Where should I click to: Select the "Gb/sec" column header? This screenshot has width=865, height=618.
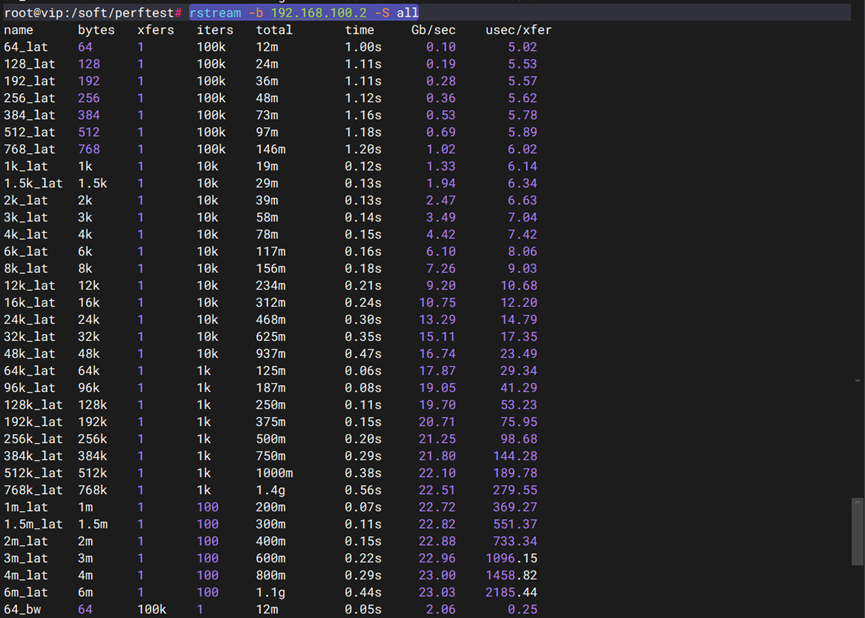click(x=433, y=30)
